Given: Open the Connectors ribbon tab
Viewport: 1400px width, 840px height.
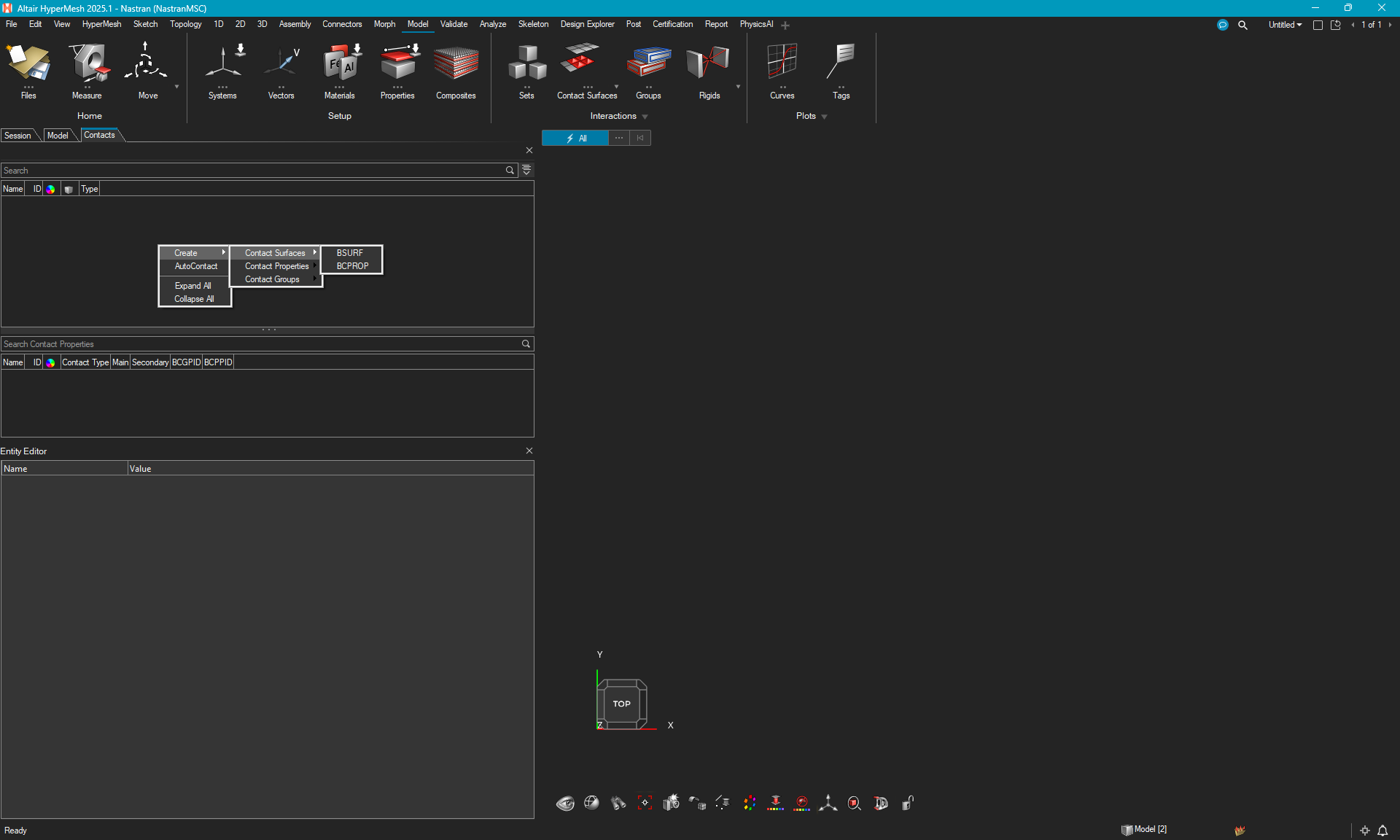Looking at the screenshot, I should coord(342,24).
